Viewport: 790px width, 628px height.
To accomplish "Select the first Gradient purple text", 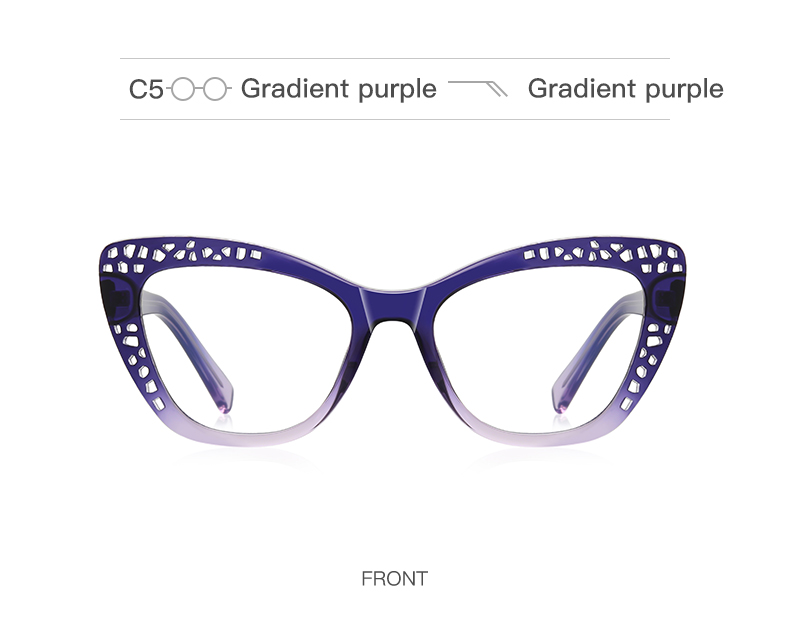I will (x=339, y=89).
